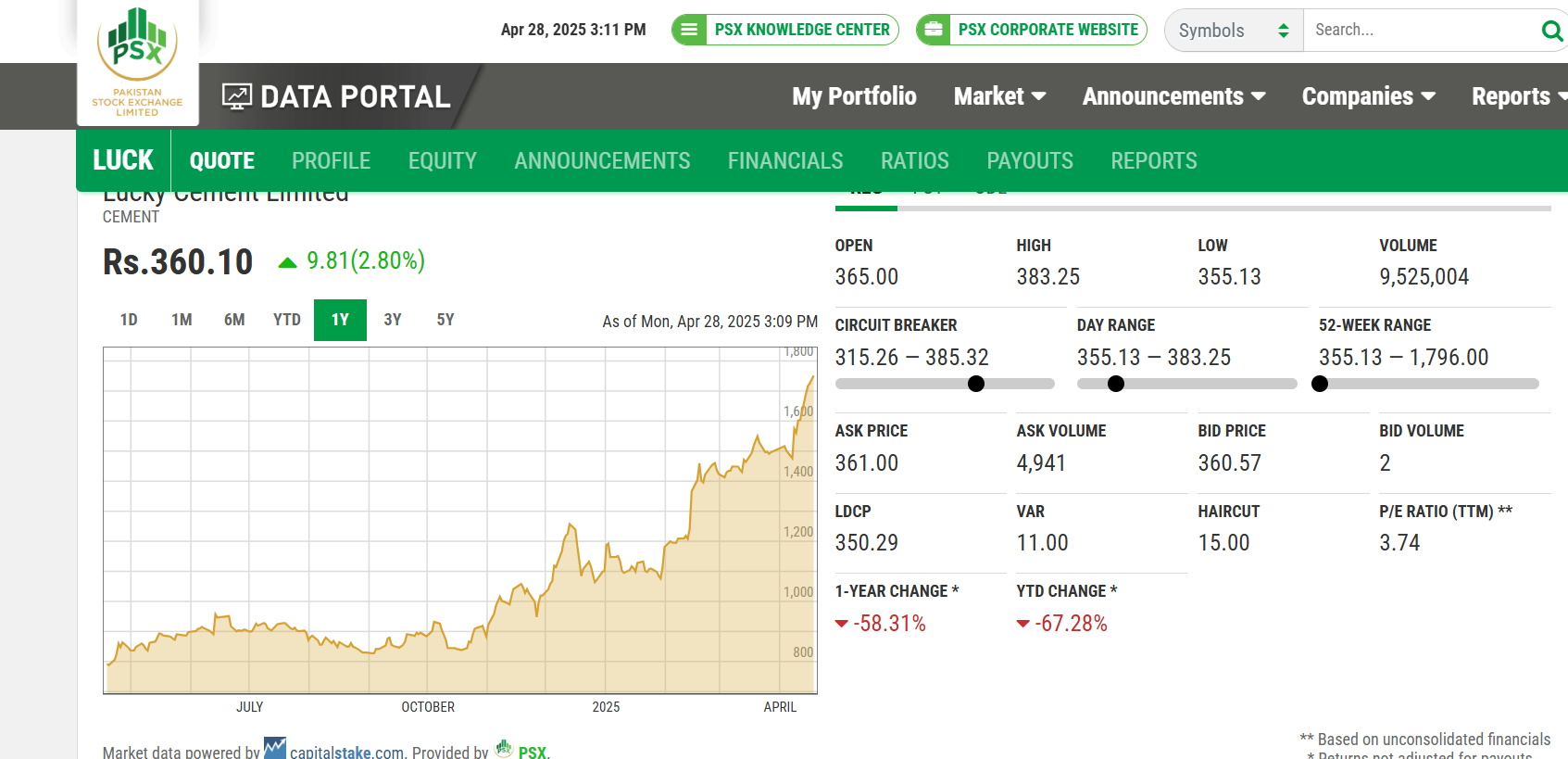Screen dimensions: 1568x759
Task: Click the PSX CORPORATE WEBSITE button
Action: point(1032,30)
